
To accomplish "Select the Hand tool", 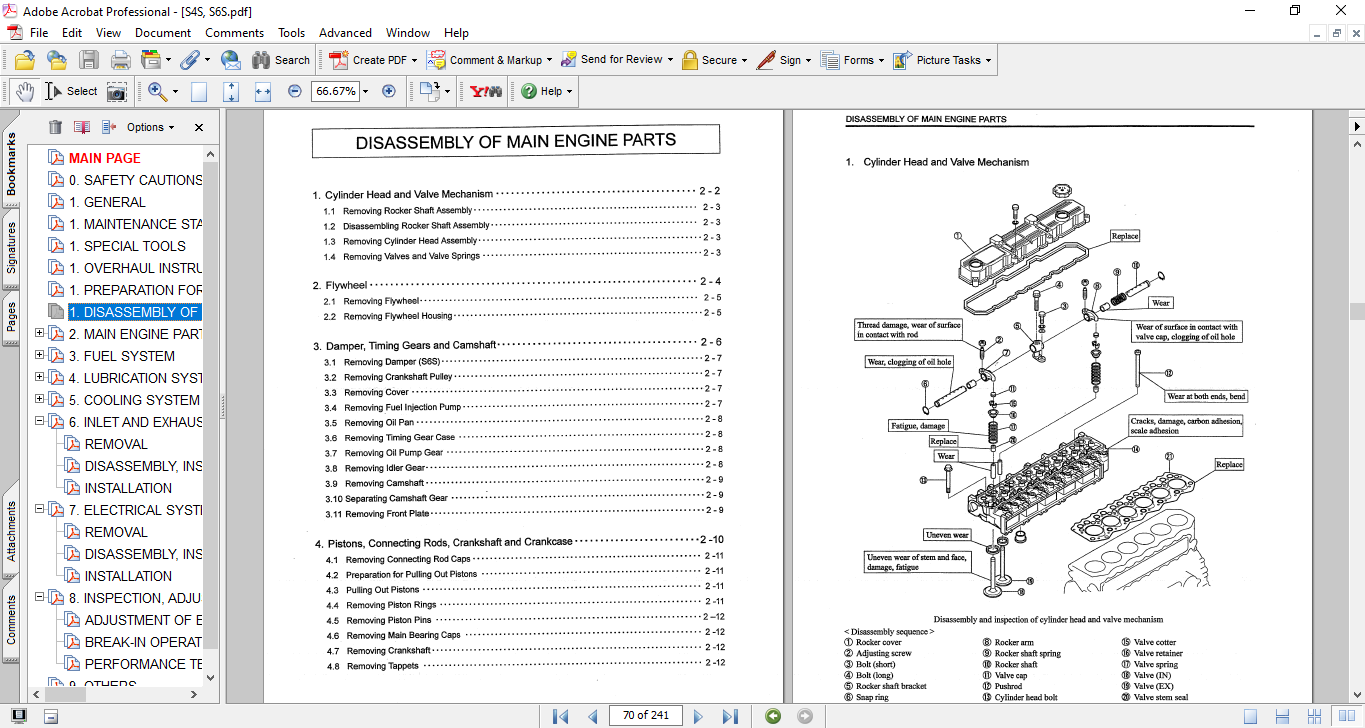I will (x=24, y=91).
